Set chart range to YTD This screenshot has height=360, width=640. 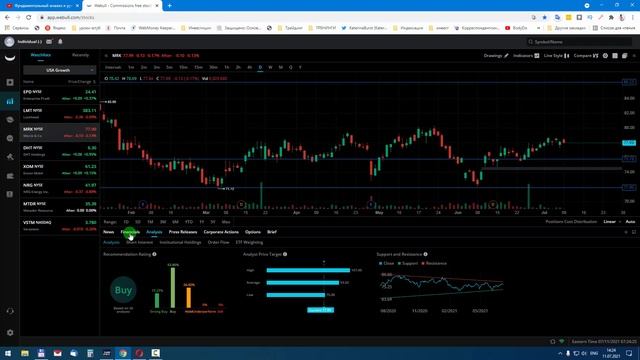pos(189,222)
